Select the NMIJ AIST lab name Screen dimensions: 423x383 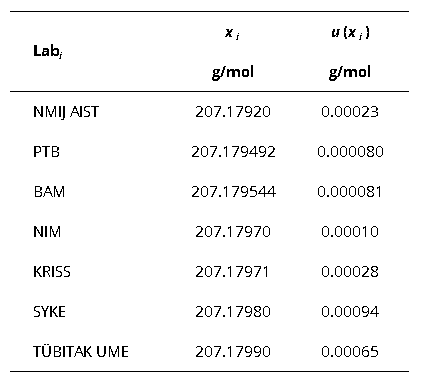(66, 112)
